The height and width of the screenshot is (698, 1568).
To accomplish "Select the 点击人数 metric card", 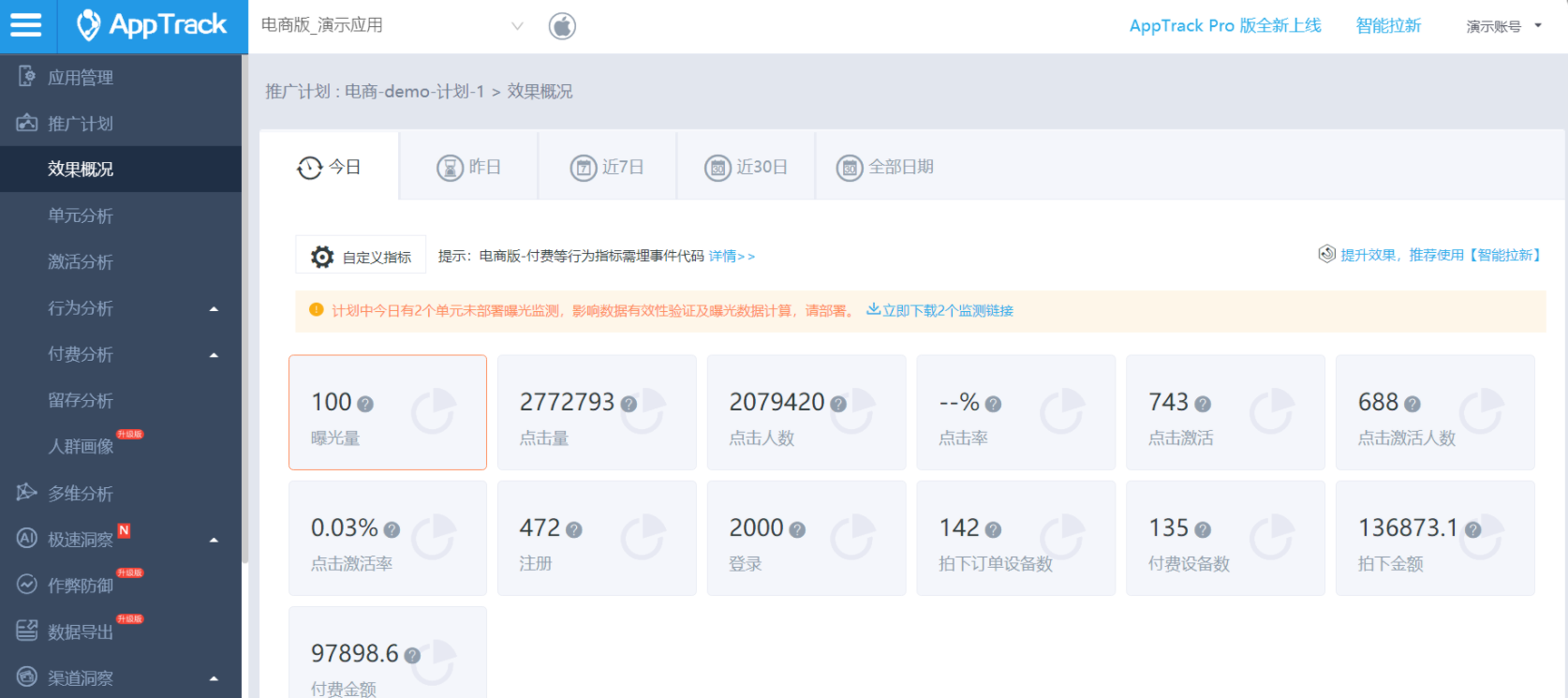I will point(806,412).
